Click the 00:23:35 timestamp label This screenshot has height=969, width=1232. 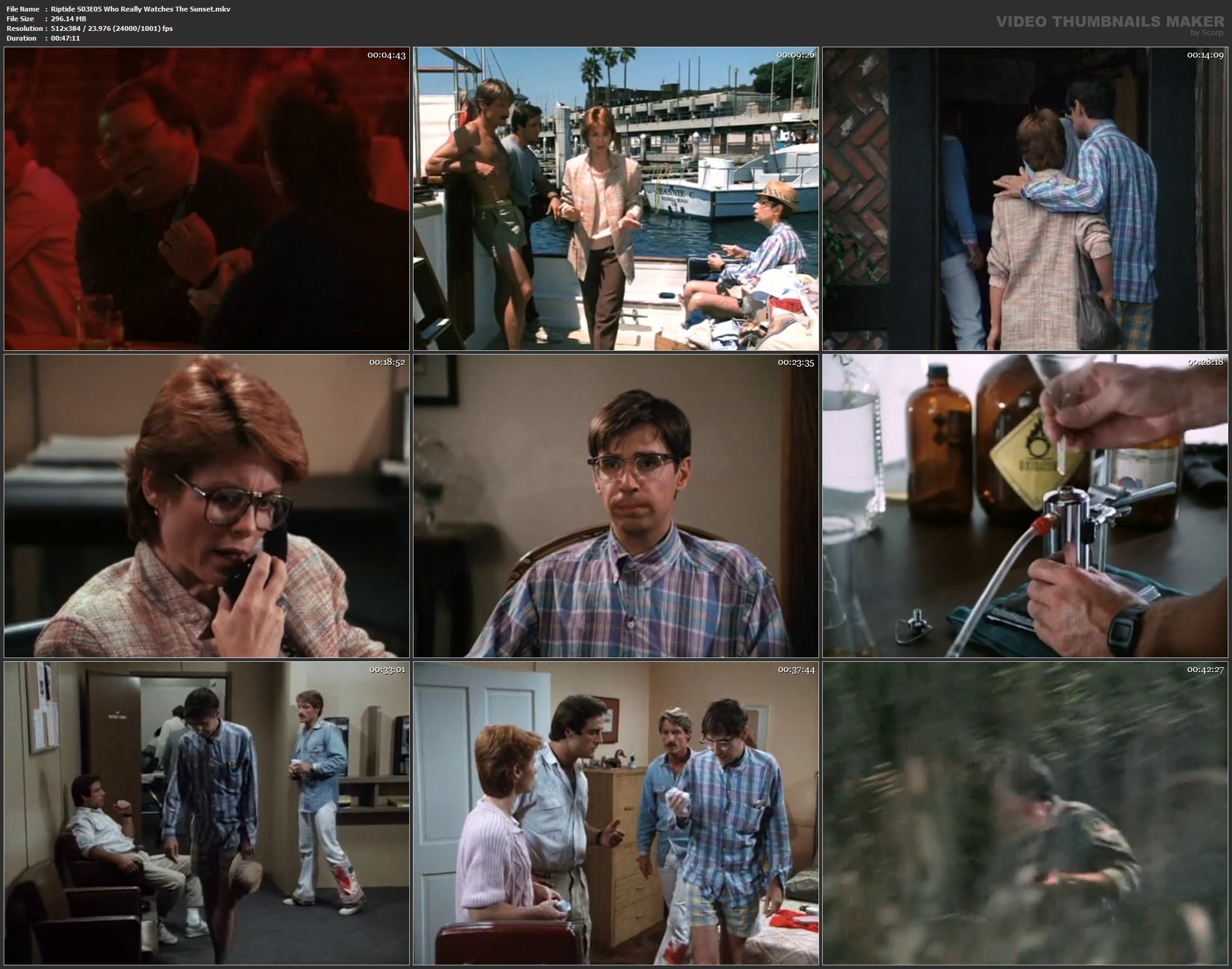point(796,362)
